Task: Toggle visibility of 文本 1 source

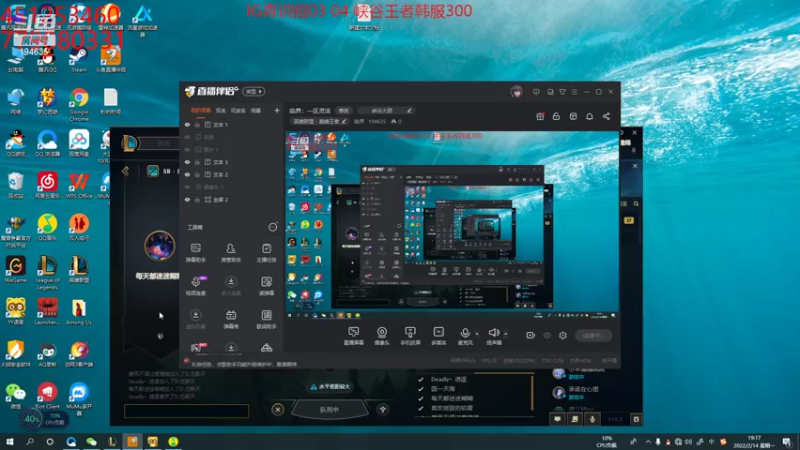Action: click(187, 124)
